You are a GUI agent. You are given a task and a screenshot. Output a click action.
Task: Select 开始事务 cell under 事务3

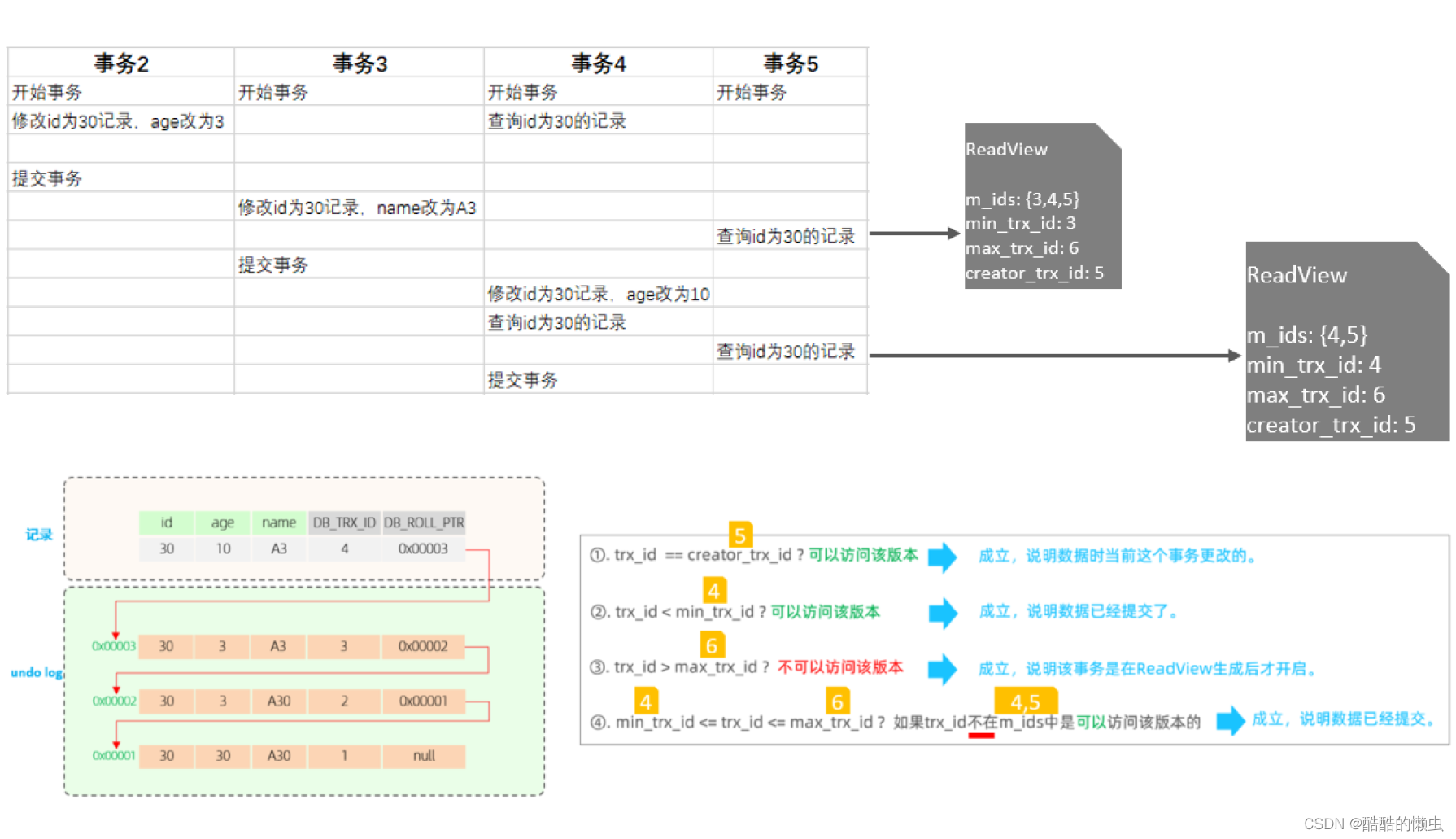coord(360,92)
